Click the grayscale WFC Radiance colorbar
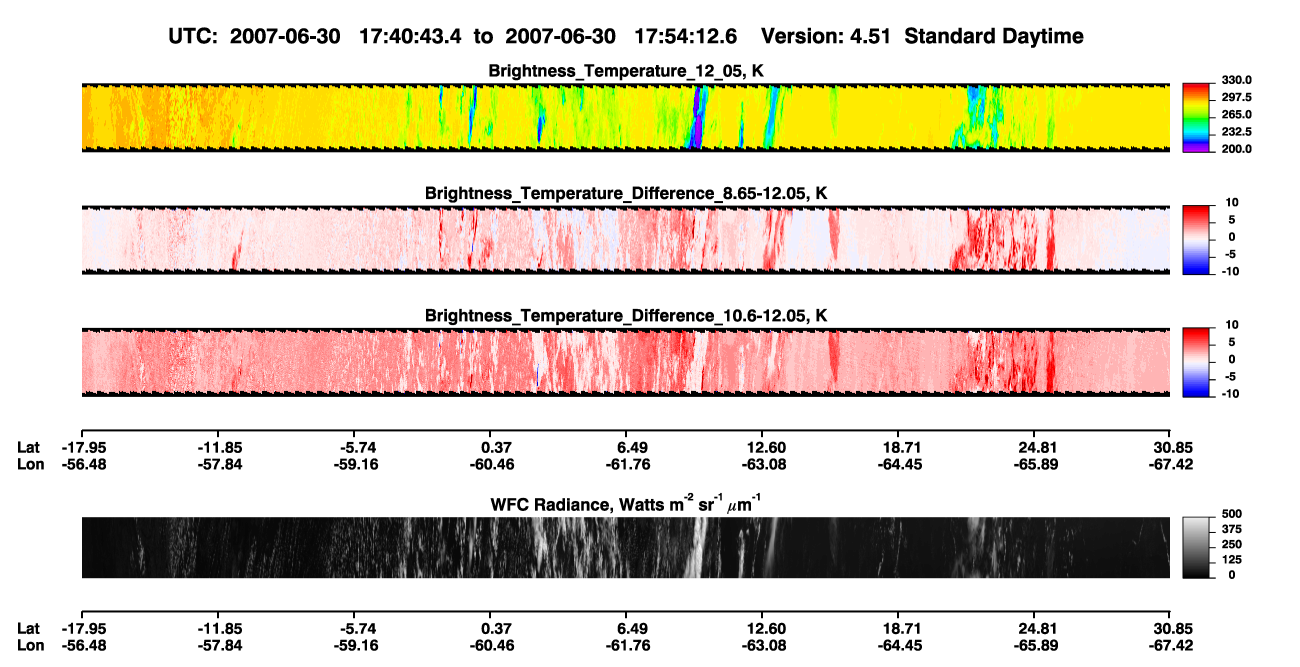1300x667 pixels. (1196, 548)
